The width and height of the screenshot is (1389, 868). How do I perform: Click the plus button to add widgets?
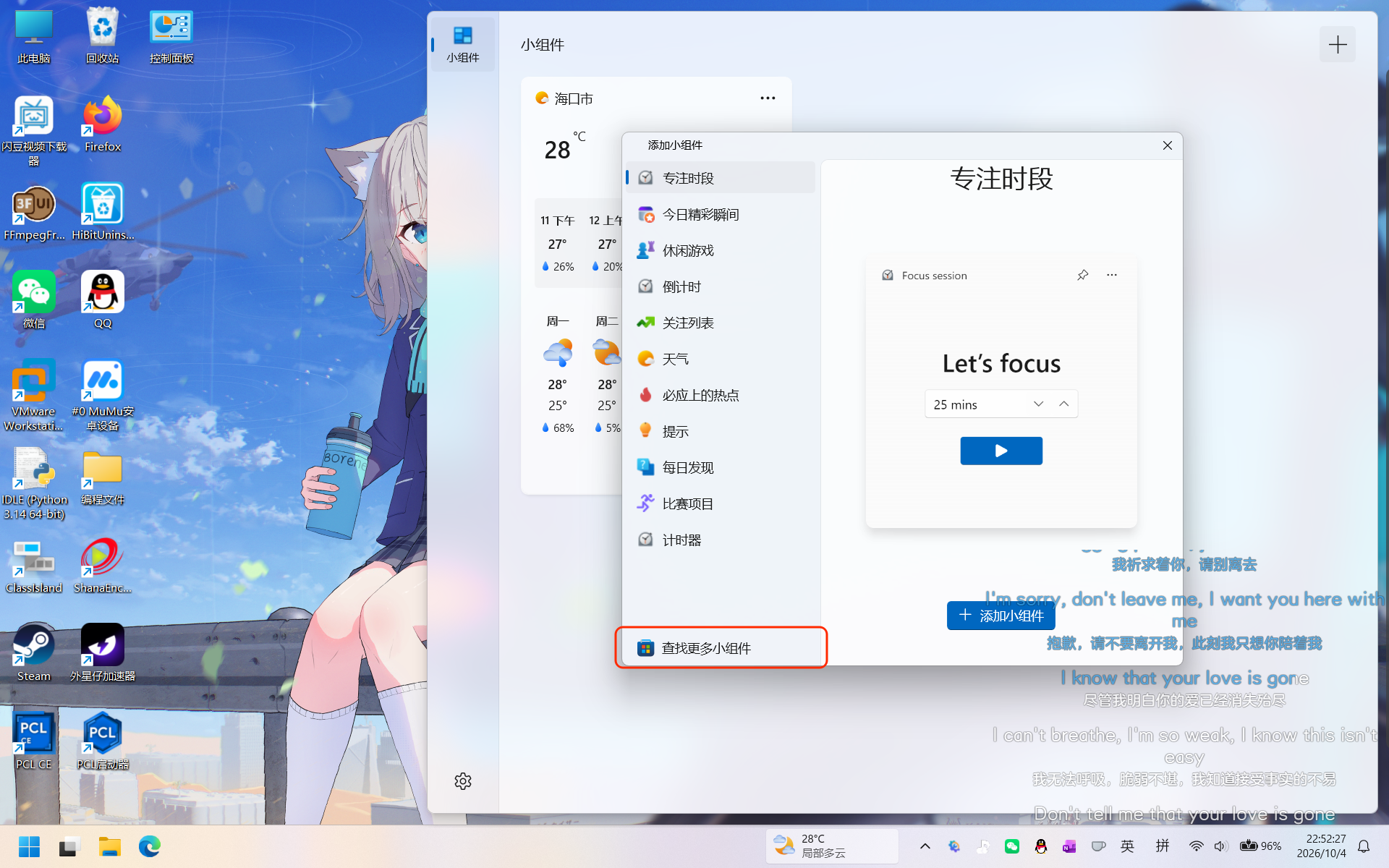point(1338,44)
